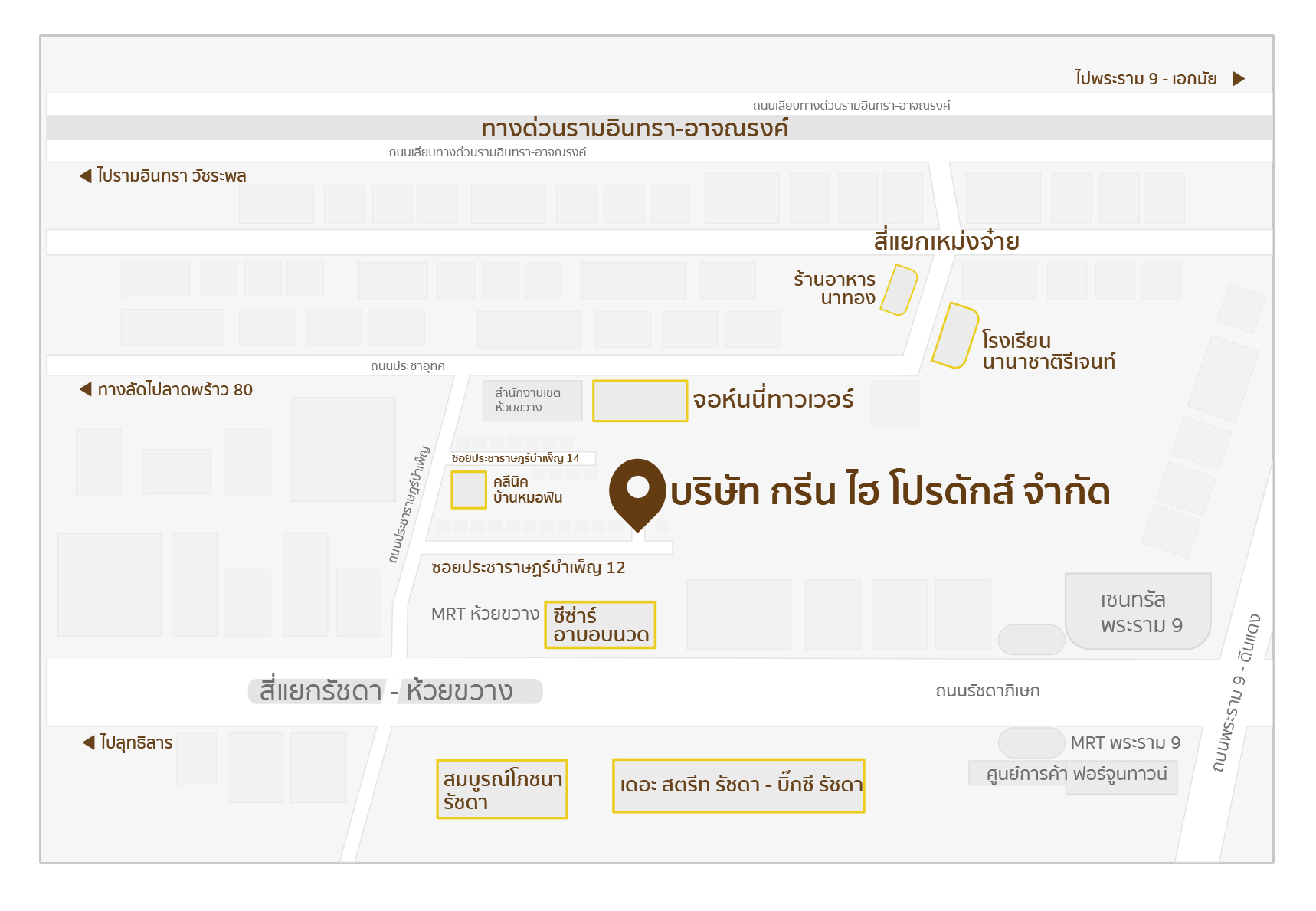Click the ถนนรัชดาภิเษก road label

click(x=987, y=691)
